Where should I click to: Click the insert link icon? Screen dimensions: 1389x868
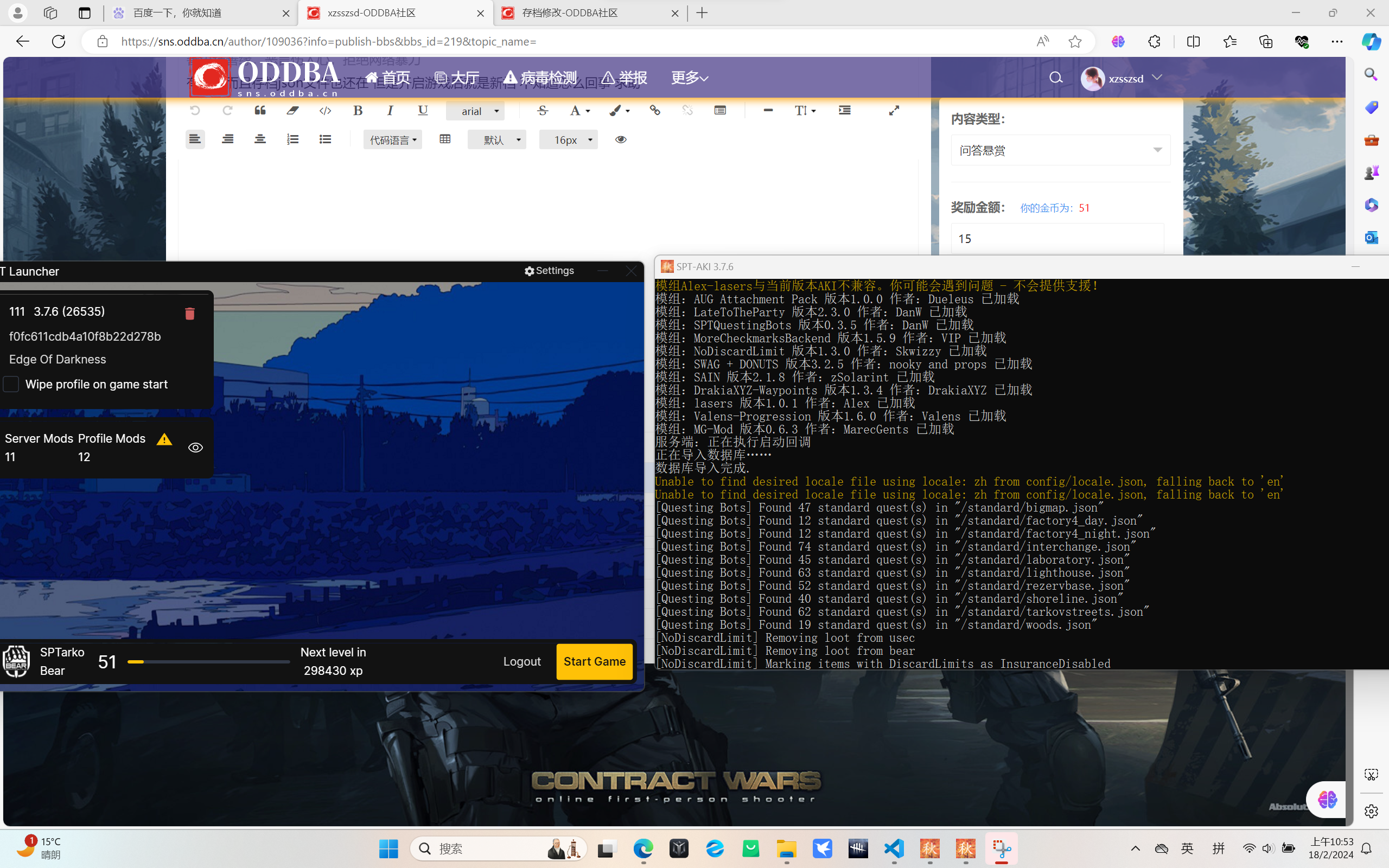pyautogui.click(x=655, y=110)
